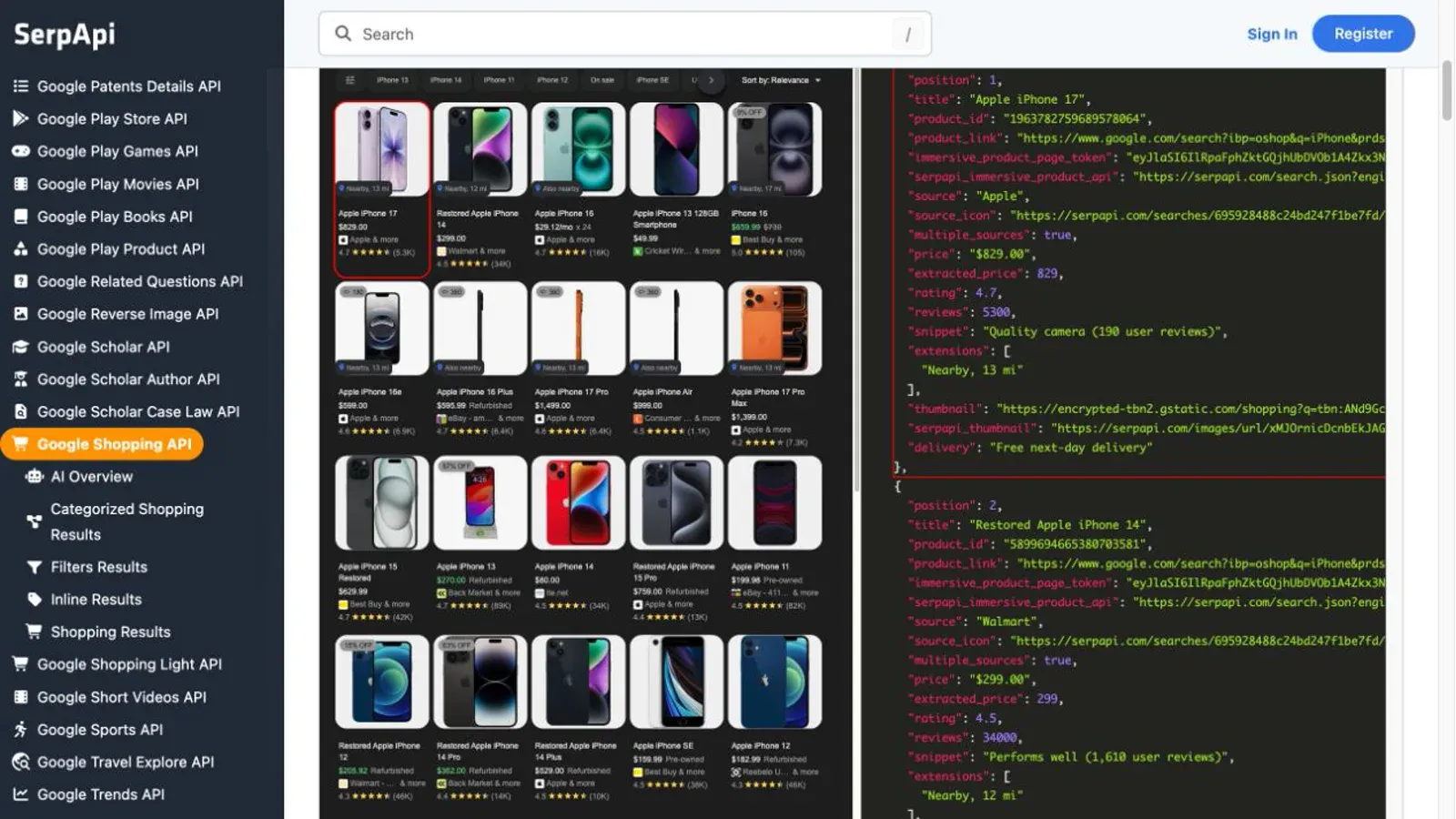Click the Google Play Games controller icon
Screen dimensions: 1456x819
(x=20, y=151)
